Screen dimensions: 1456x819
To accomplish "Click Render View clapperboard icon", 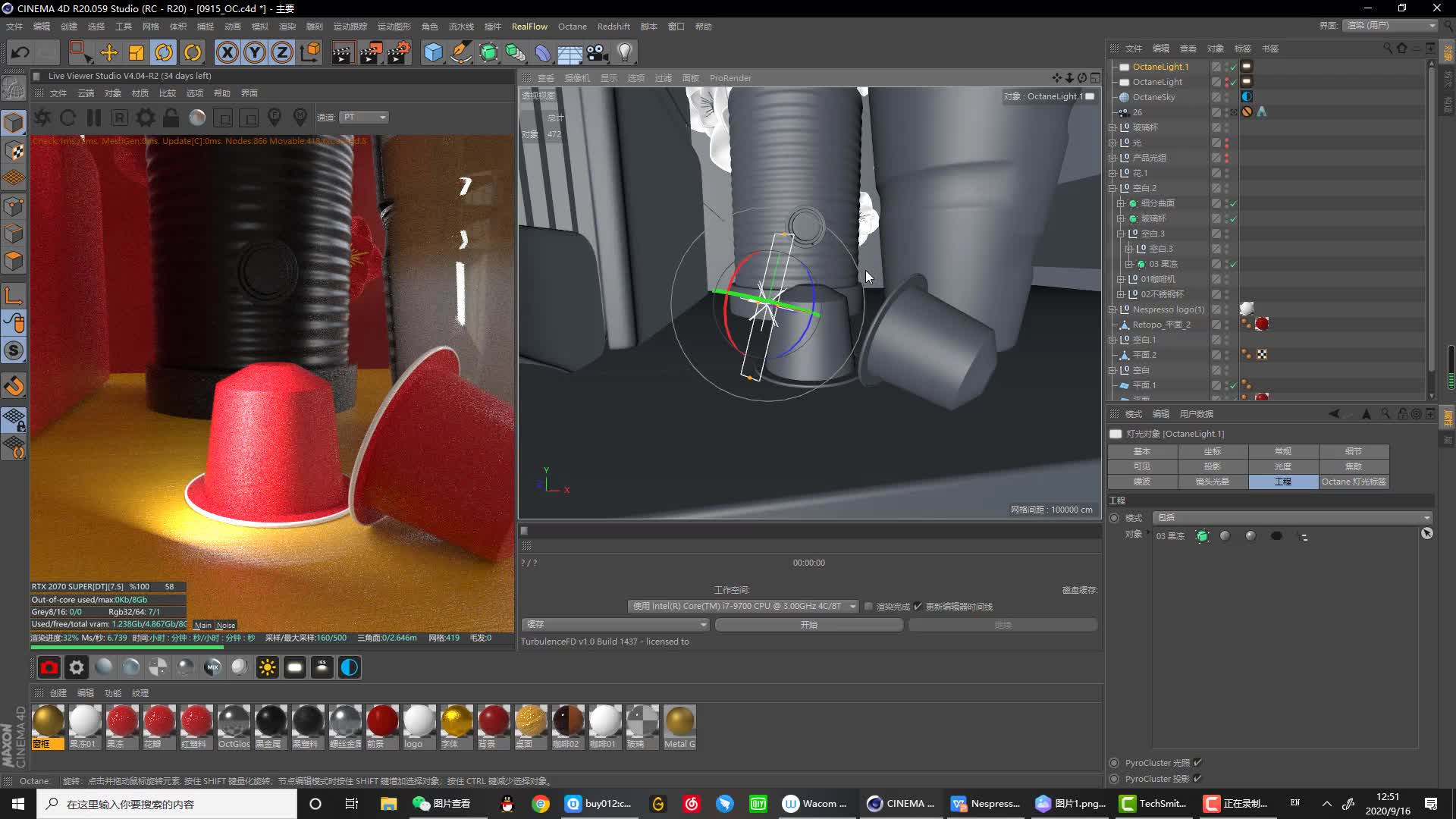I will point(342,52).
